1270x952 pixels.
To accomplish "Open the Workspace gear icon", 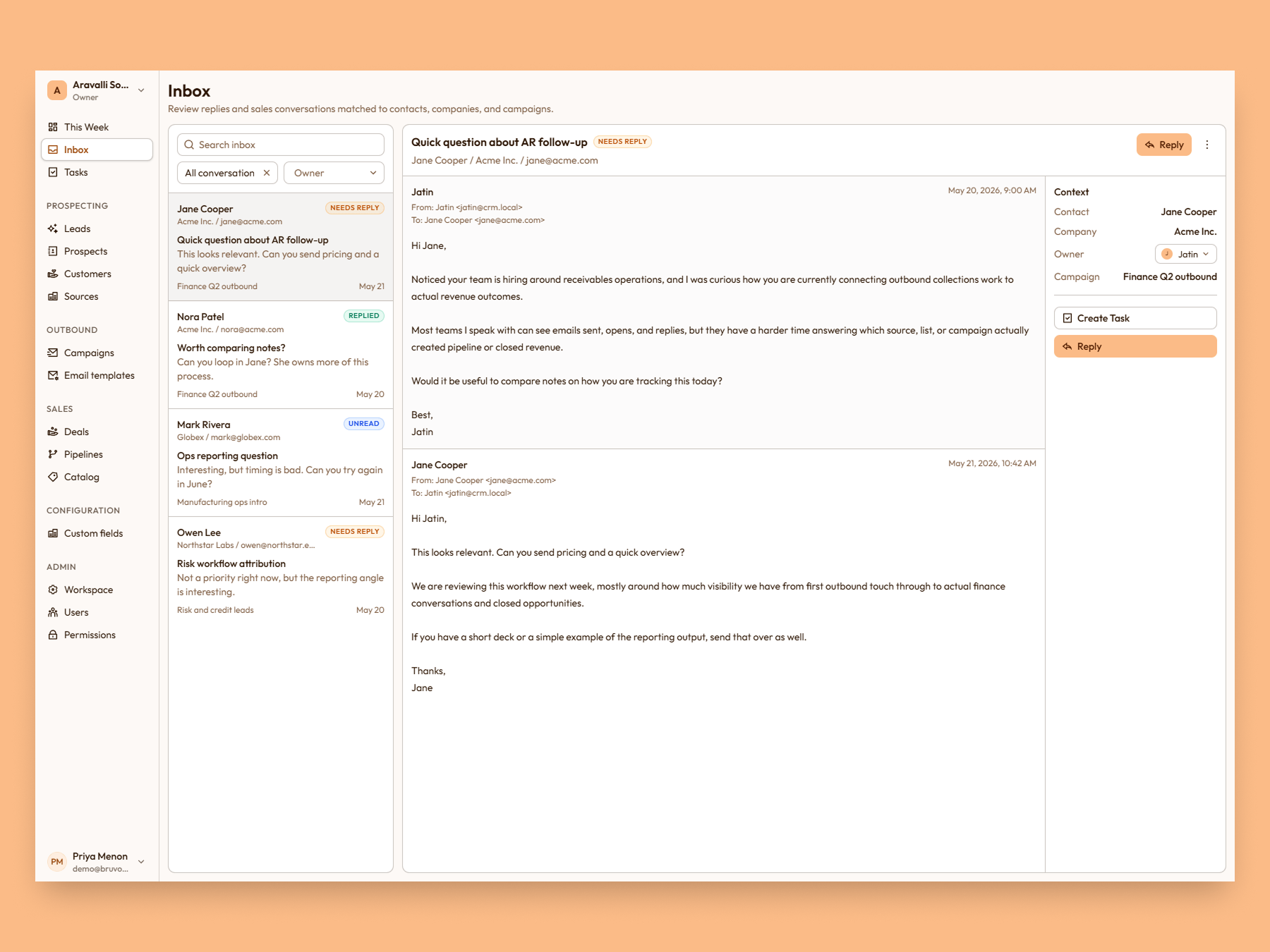I will [53, 590].
